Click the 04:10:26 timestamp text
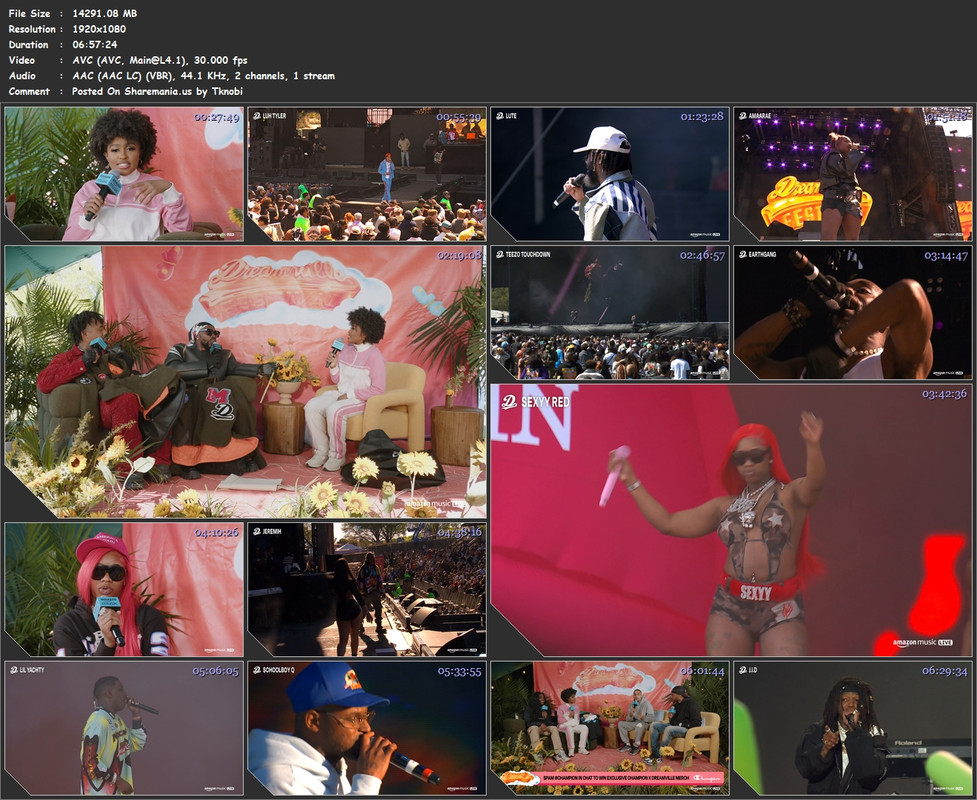Viewport: 977px width, 800px height. click(216, 533)
